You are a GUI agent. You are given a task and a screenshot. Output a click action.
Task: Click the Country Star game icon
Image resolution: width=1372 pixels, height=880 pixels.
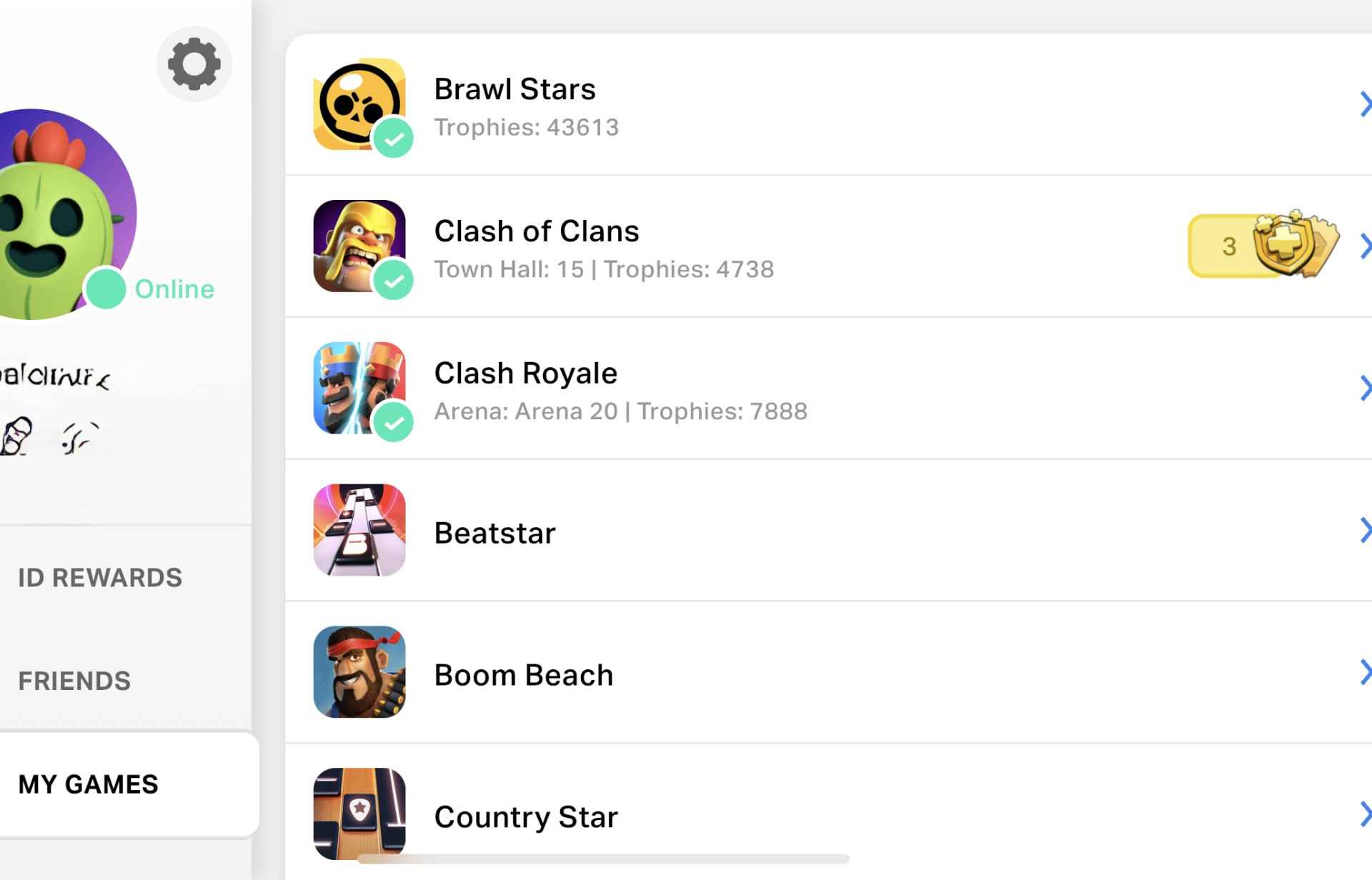click(x=359, y=813)
